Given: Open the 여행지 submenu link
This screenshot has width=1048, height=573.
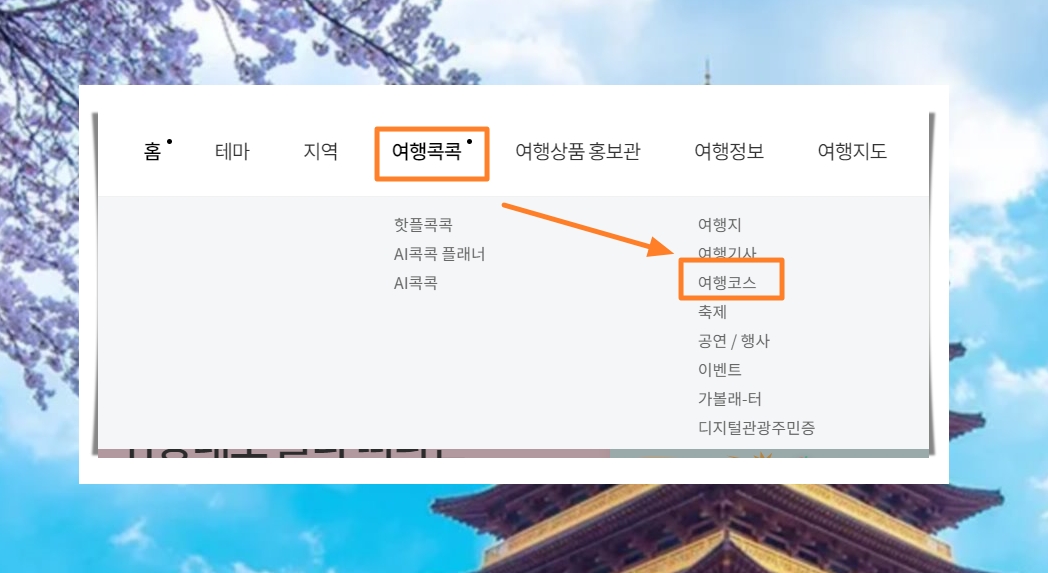Looking at the screenshot, I should tap(719, 225).
